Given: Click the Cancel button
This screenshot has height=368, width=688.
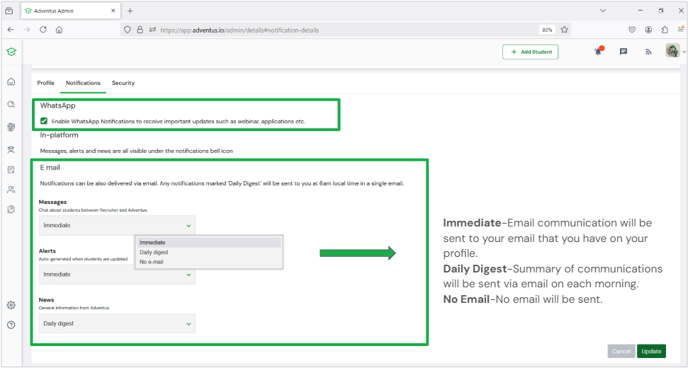Looking at the screenshot, I should [621, 351].
